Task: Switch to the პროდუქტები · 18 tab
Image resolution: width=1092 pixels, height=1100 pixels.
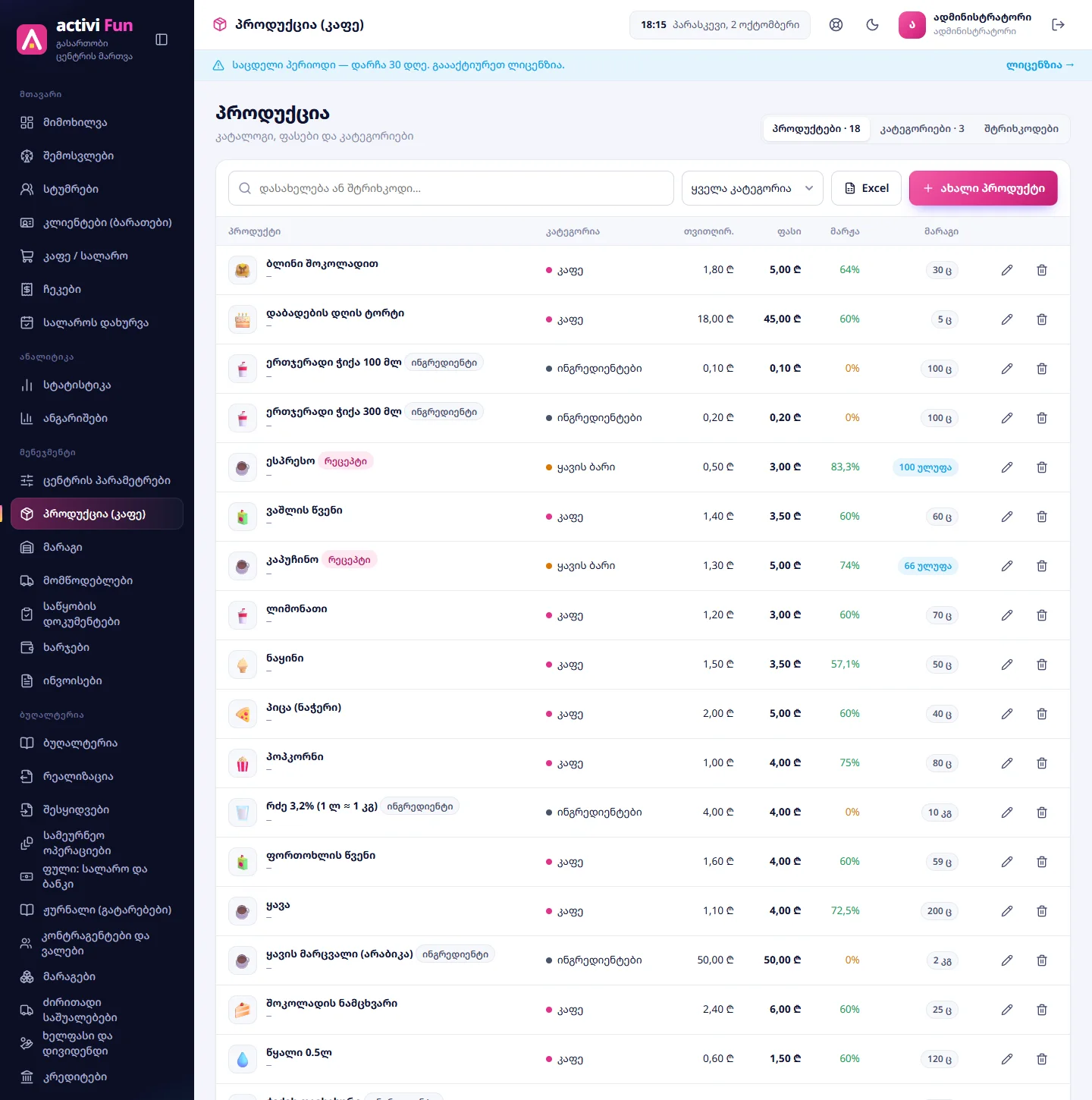Action: tap(816, 129)
